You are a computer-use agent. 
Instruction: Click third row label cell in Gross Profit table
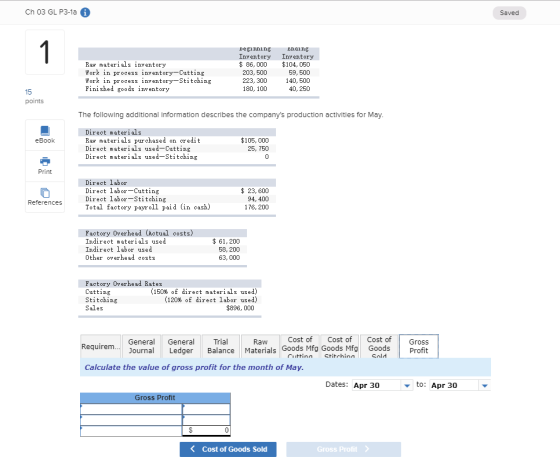131,431
